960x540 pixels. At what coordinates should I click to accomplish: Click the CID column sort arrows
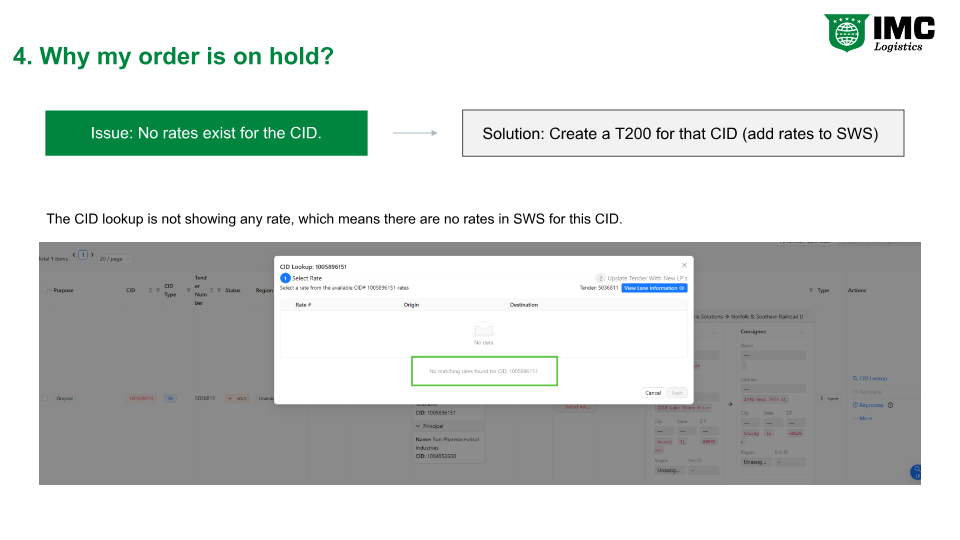[151, 290]
